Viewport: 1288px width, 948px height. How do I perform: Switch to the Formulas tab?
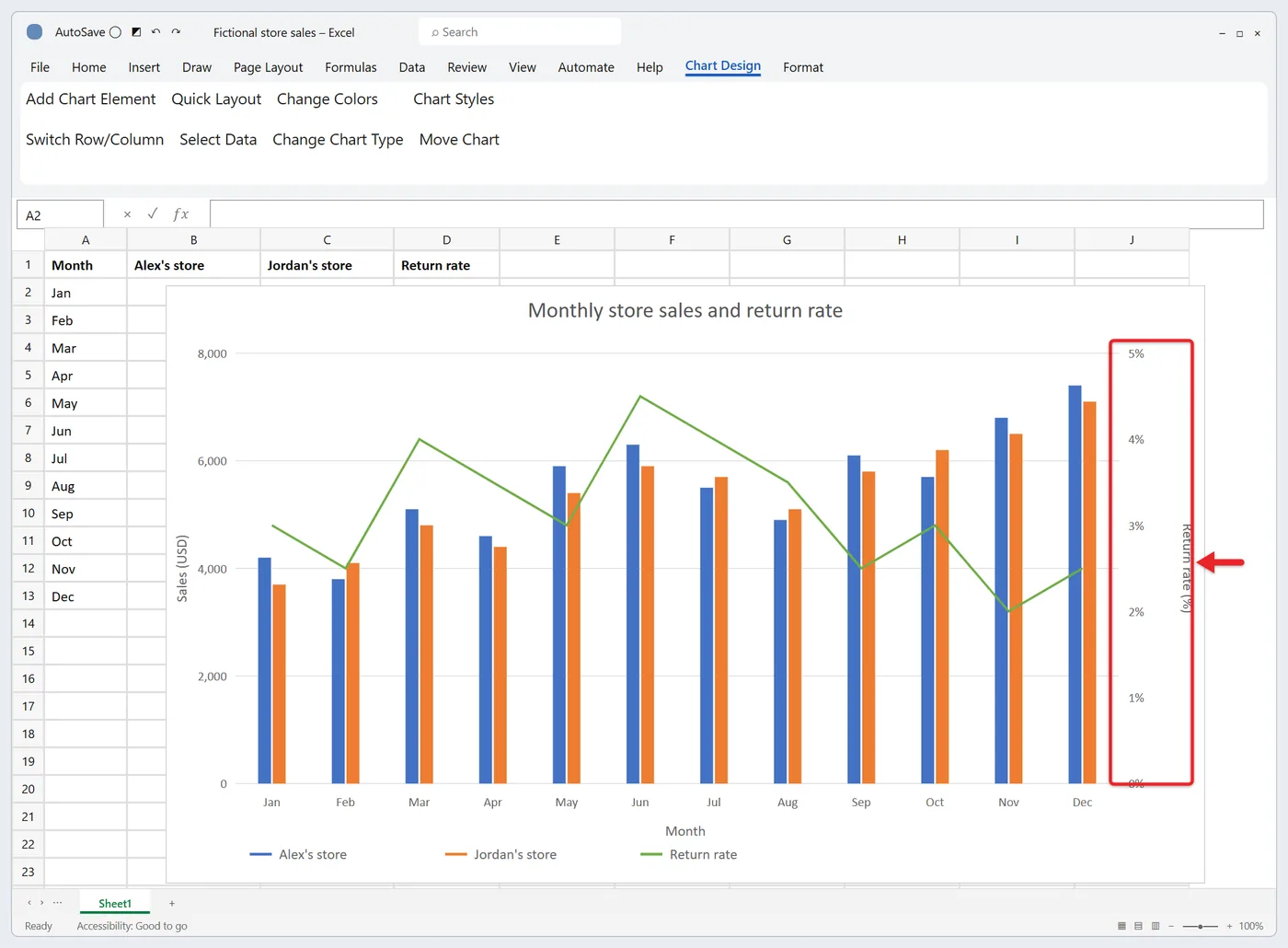coord(351,67)
